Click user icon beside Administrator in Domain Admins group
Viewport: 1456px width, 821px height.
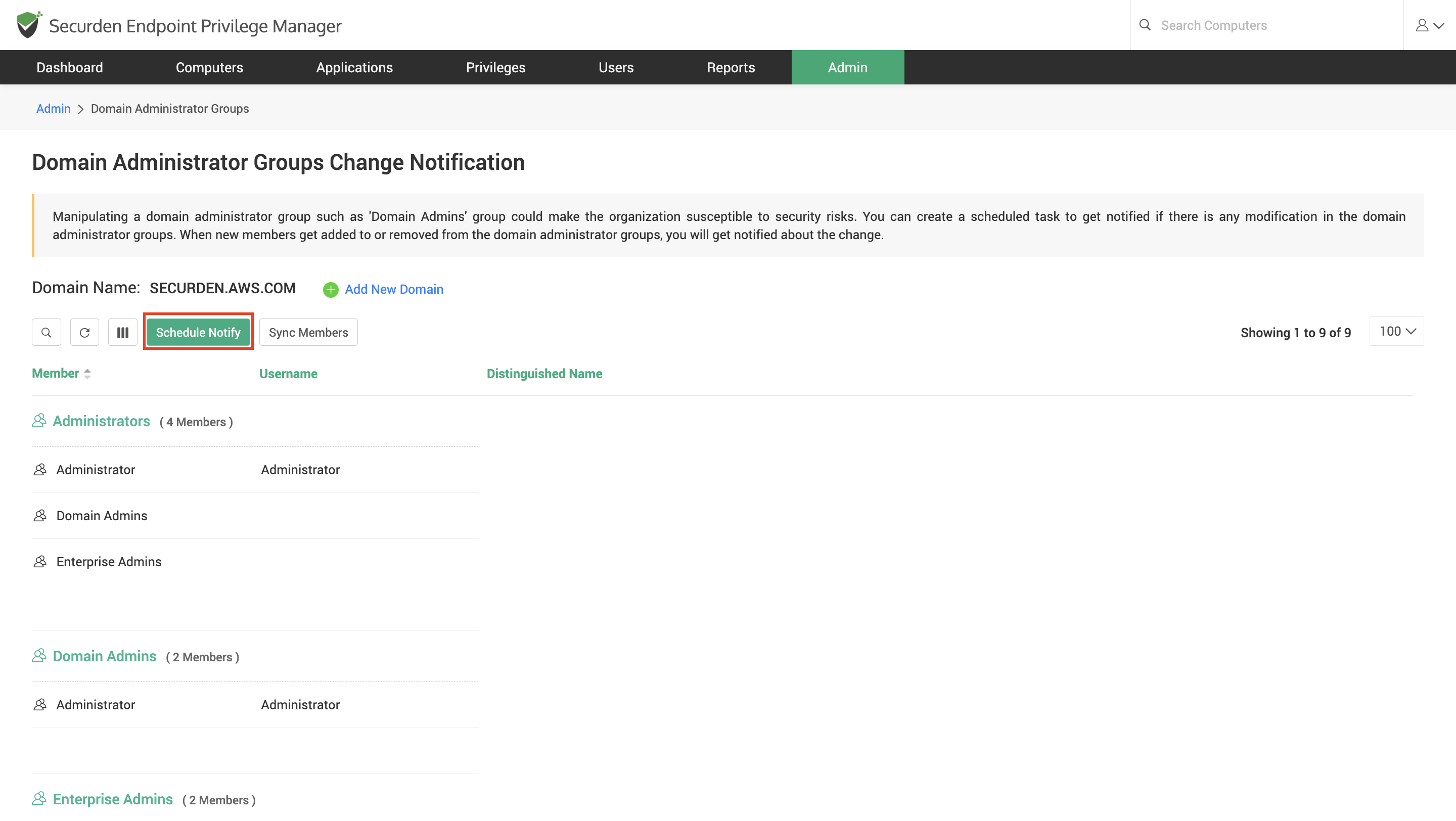tap(40, 705)
